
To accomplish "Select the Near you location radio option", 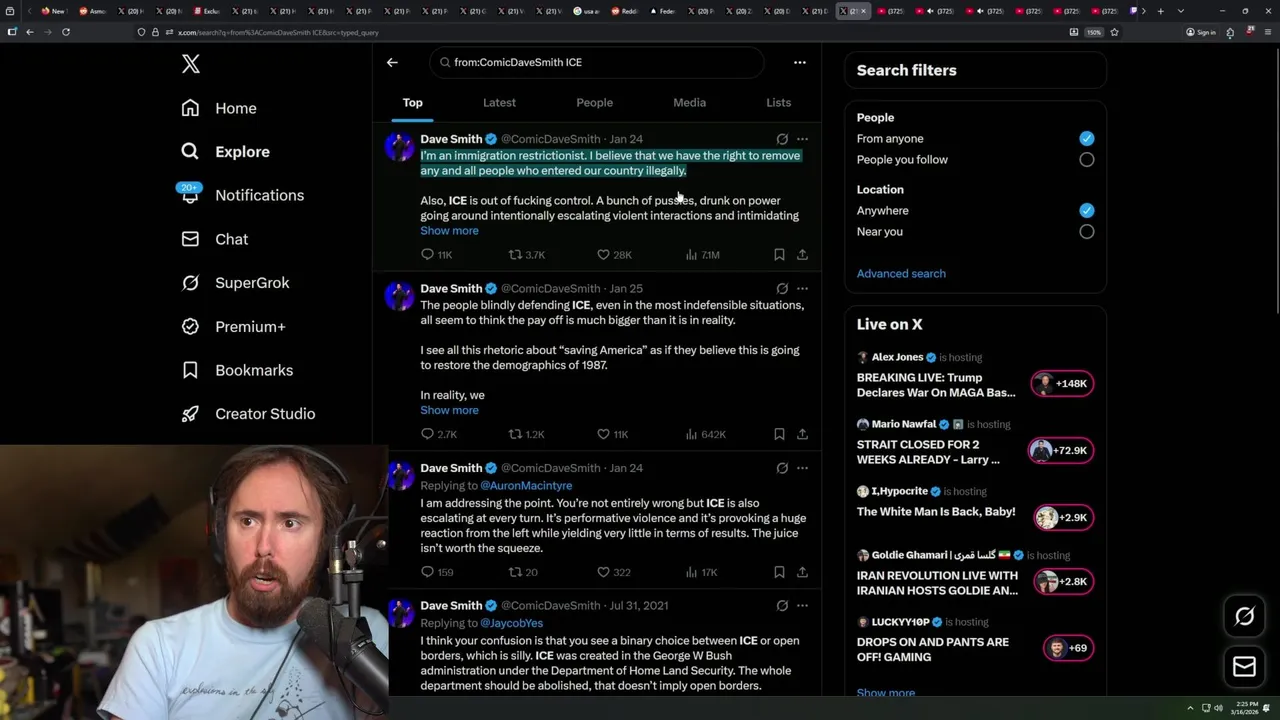I will click(x=1086, y=232).
